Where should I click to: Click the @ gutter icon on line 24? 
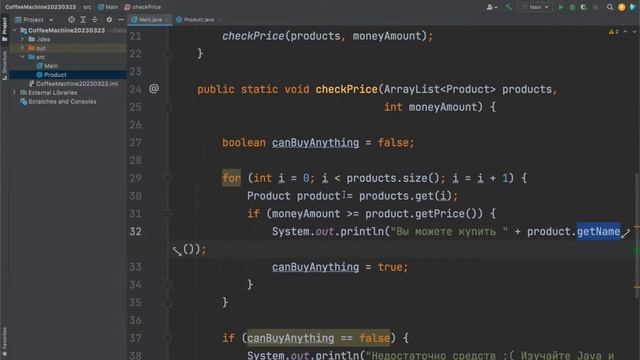click(x=154, y=89)
